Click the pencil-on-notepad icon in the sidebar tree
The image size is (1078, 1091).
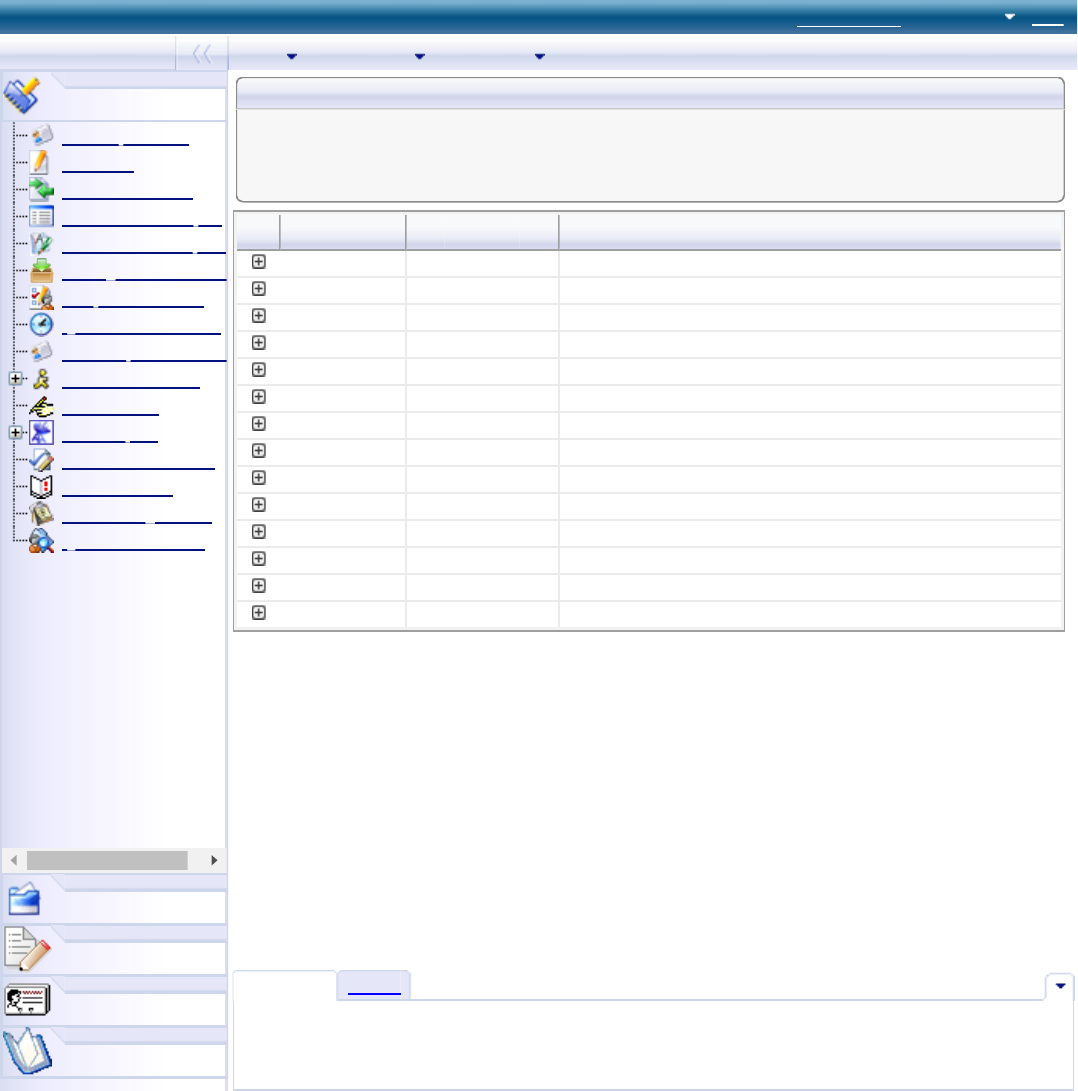click(x=41, y=163)
